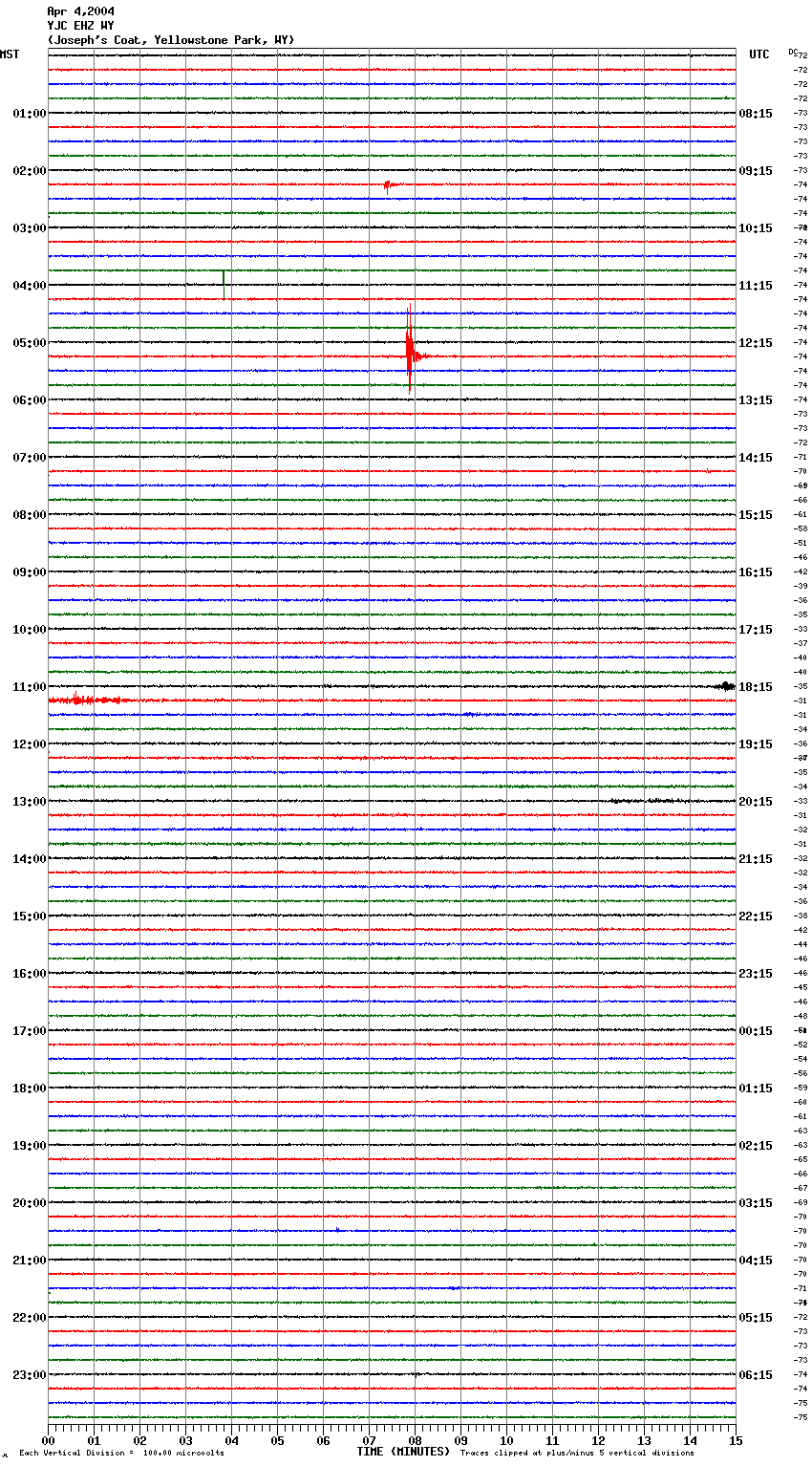Click the 06:15 UTC time label

[756, 1375]
